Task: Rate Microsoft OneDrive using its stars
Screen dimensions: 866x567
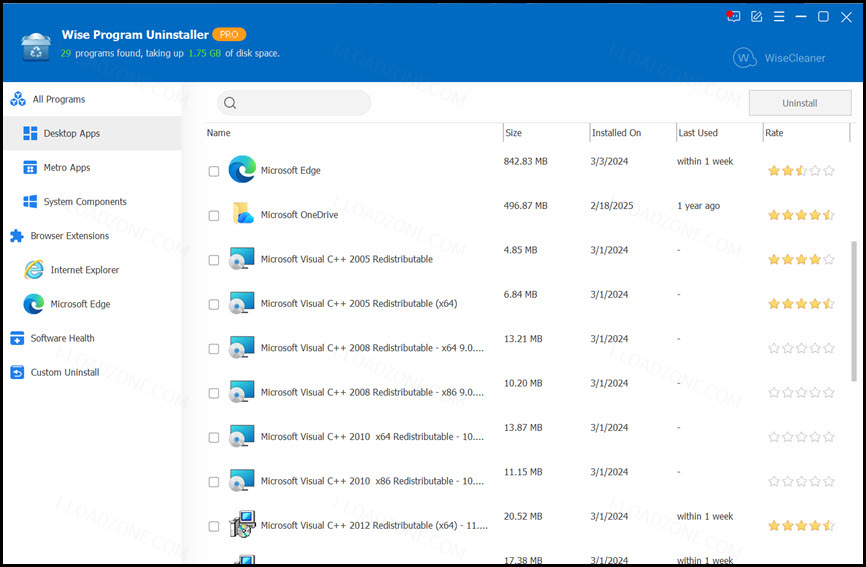Action: point(801,215)
